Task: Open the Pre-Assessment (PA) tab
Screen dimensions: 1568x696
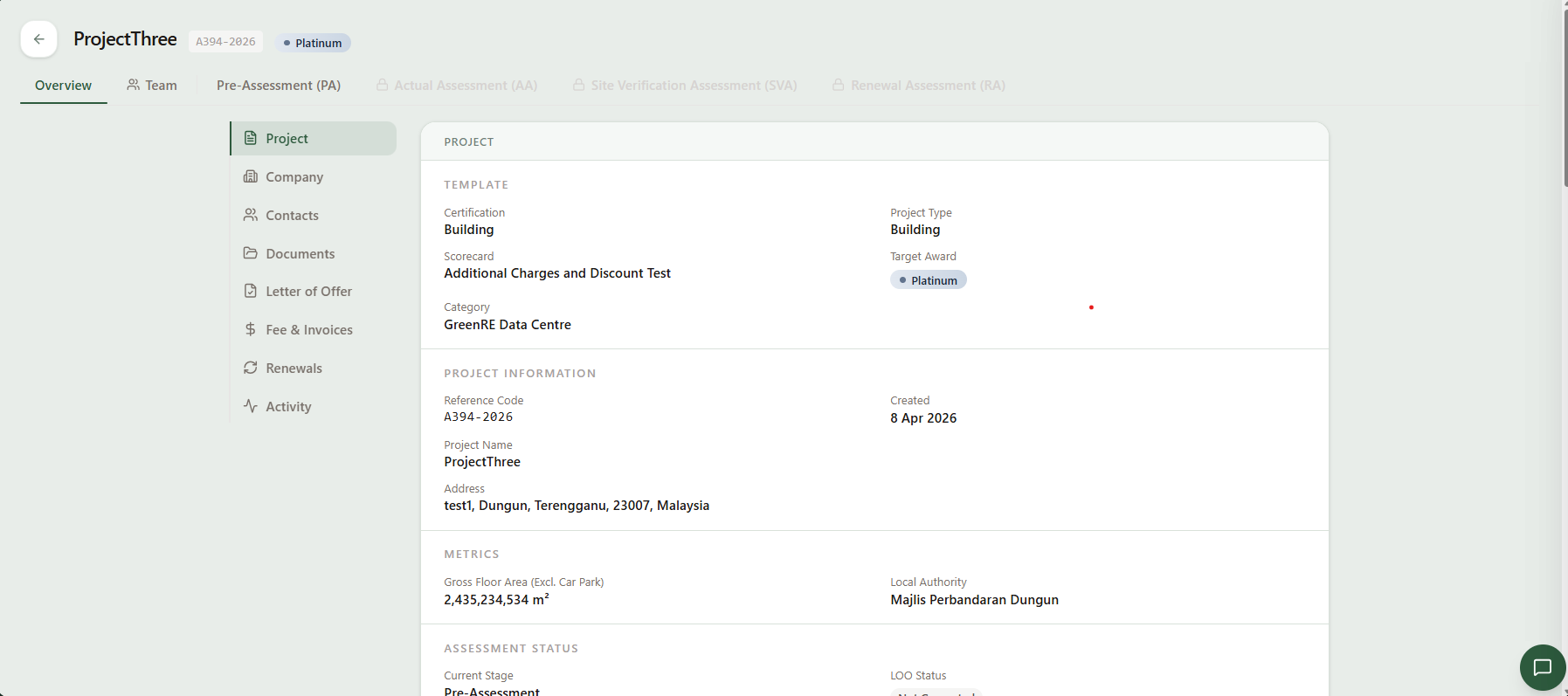Action: pos(279,86)
